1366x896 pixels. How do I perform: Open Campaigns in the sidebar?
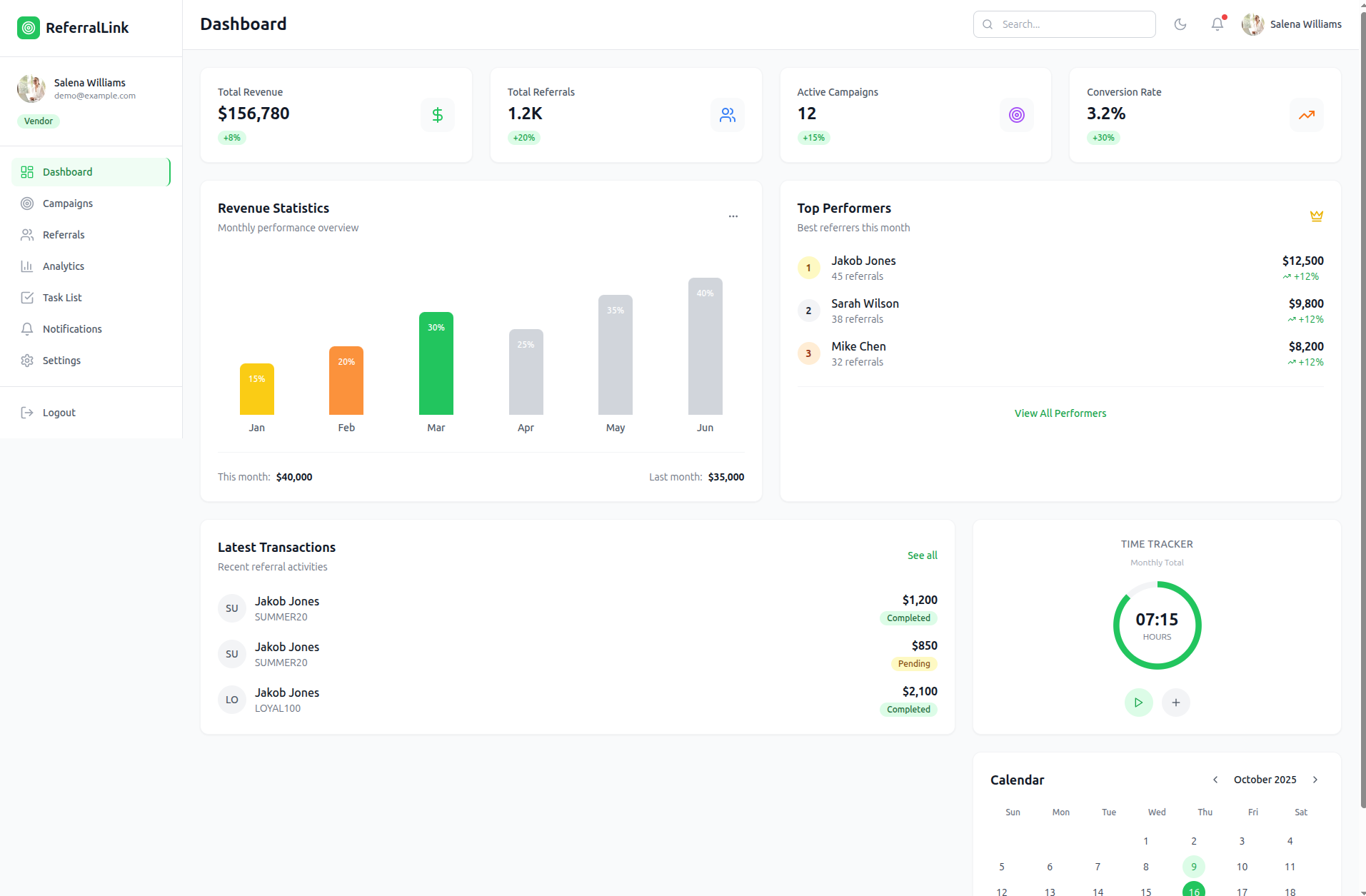(68, 203)
